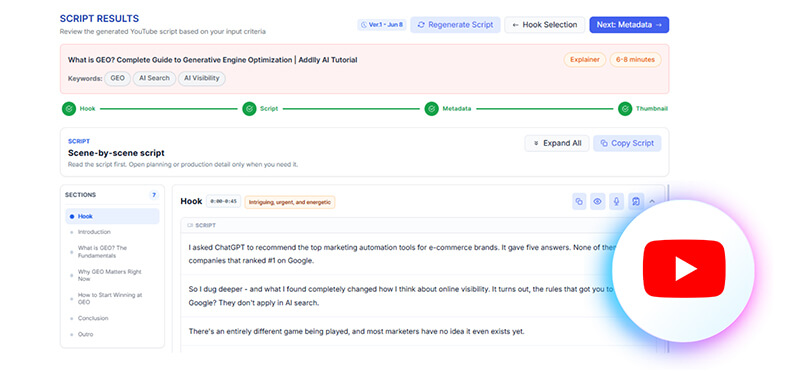
Task: Click the Metadata label in the progress stepper
Action: coord(457,109)
